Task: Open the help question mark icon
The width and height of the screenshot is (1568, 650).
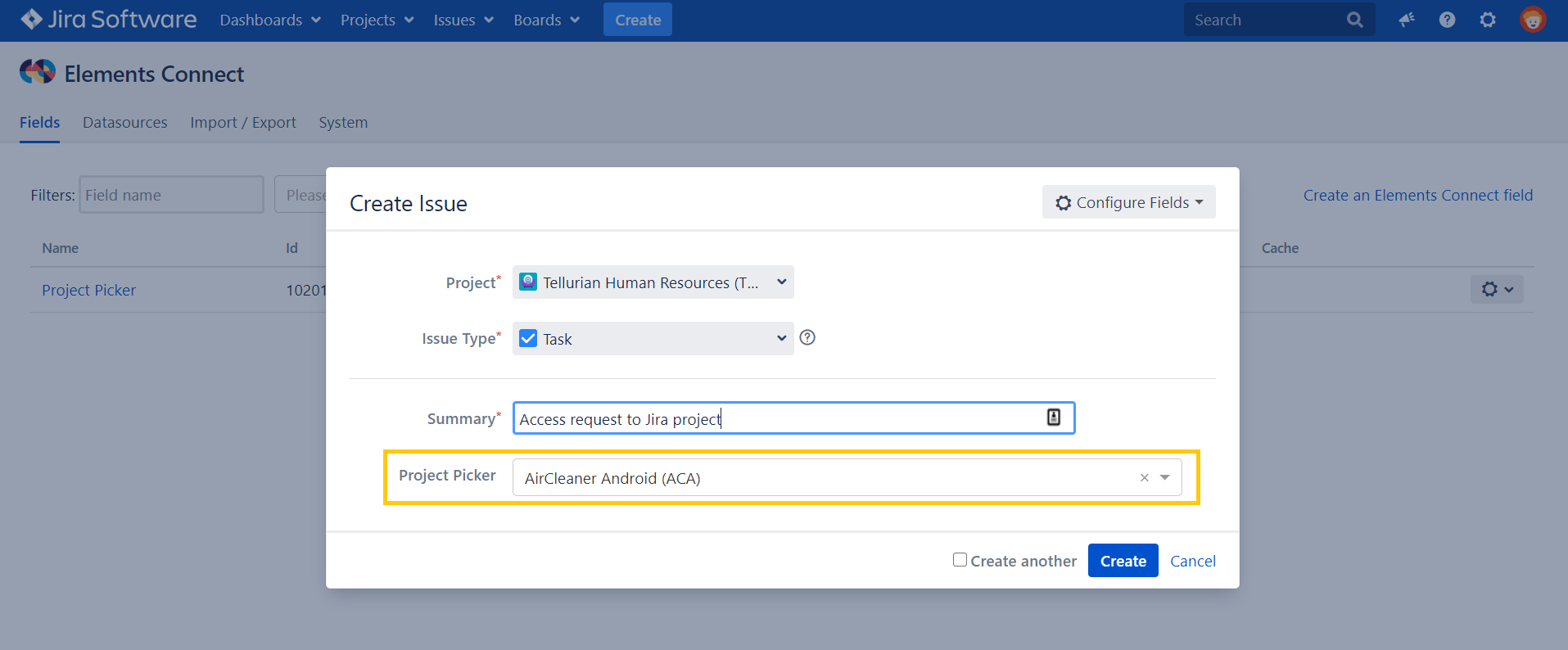Action: [1447, 20]
